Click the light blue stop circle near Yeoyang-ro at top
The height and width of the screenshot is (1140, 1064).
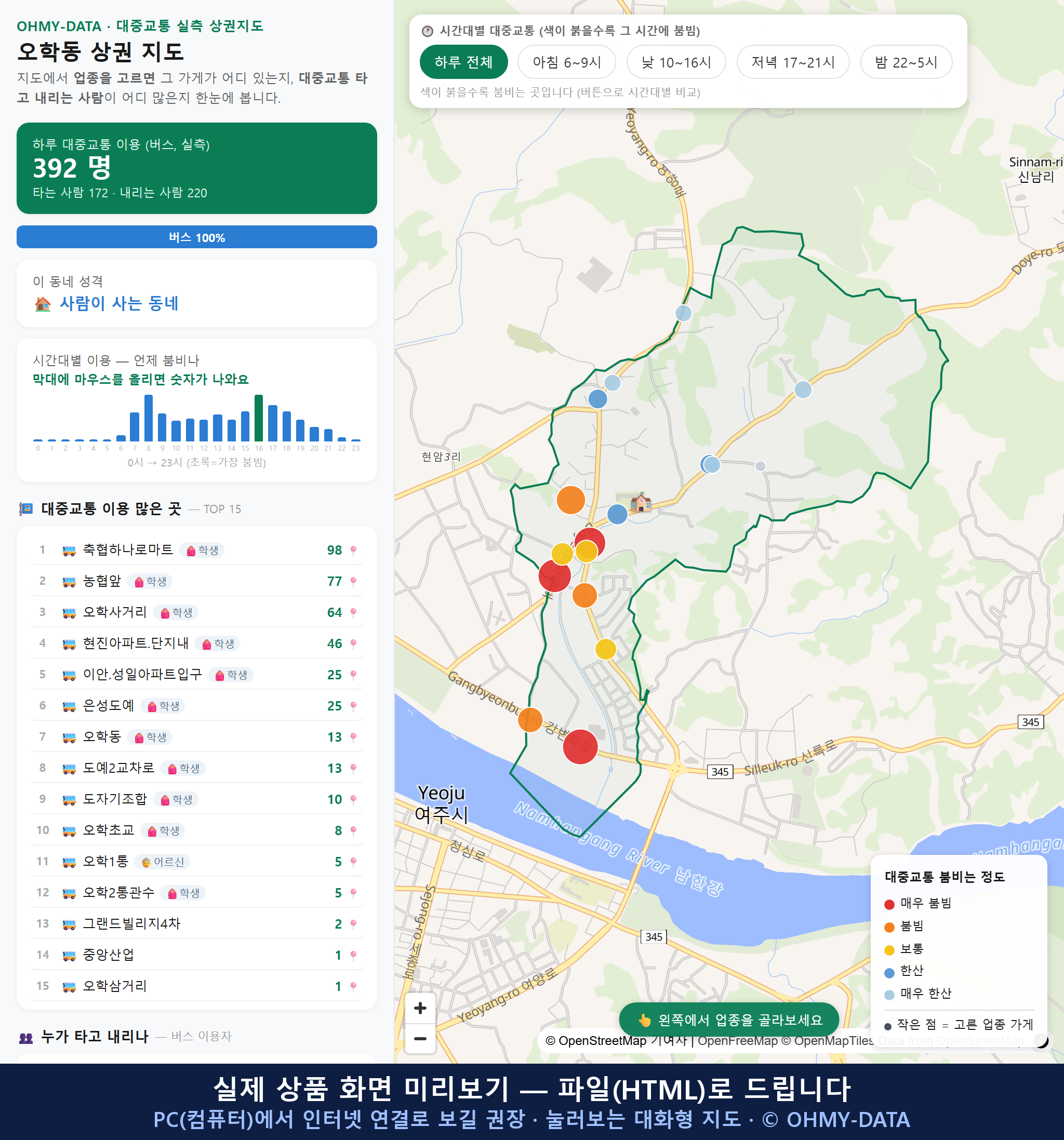(x=683, y=313)
